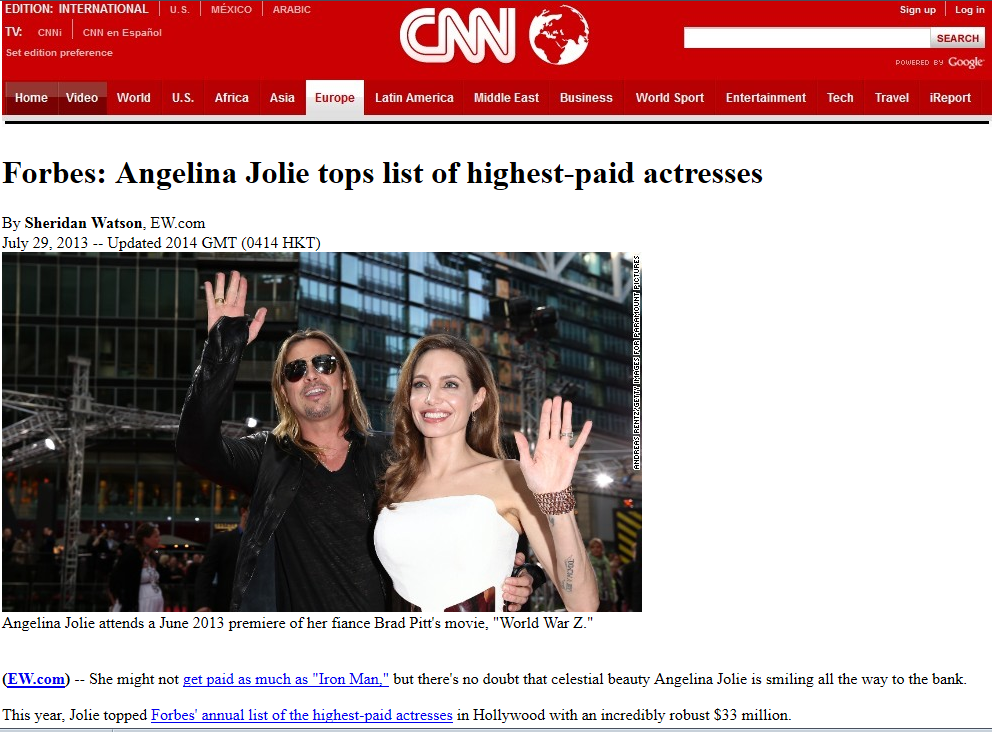Viewport: 992px width, 732px height.
Task: Click the author name Sheridan Watson
Action: click(x=84, y=223)
